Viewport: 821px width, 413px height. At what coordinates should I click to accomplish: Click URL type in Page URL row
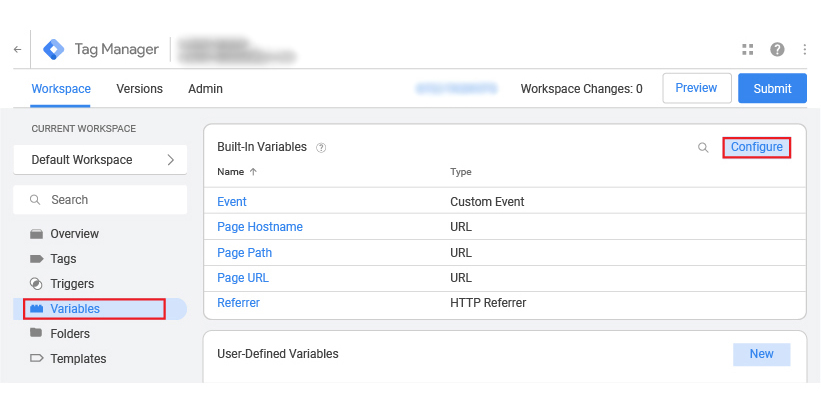[461, 278]
